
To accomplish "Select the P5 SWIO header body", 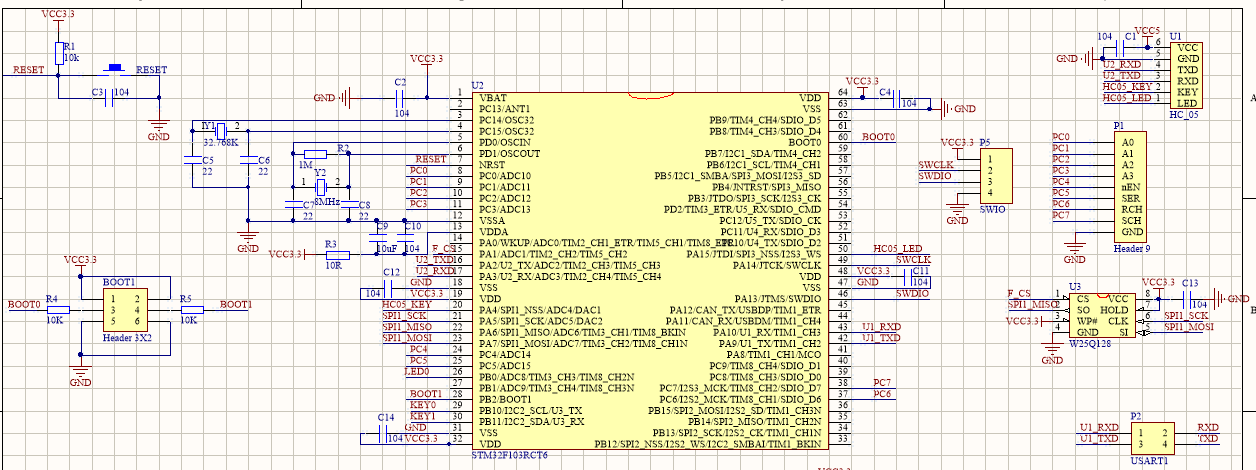I will (995, 175).
